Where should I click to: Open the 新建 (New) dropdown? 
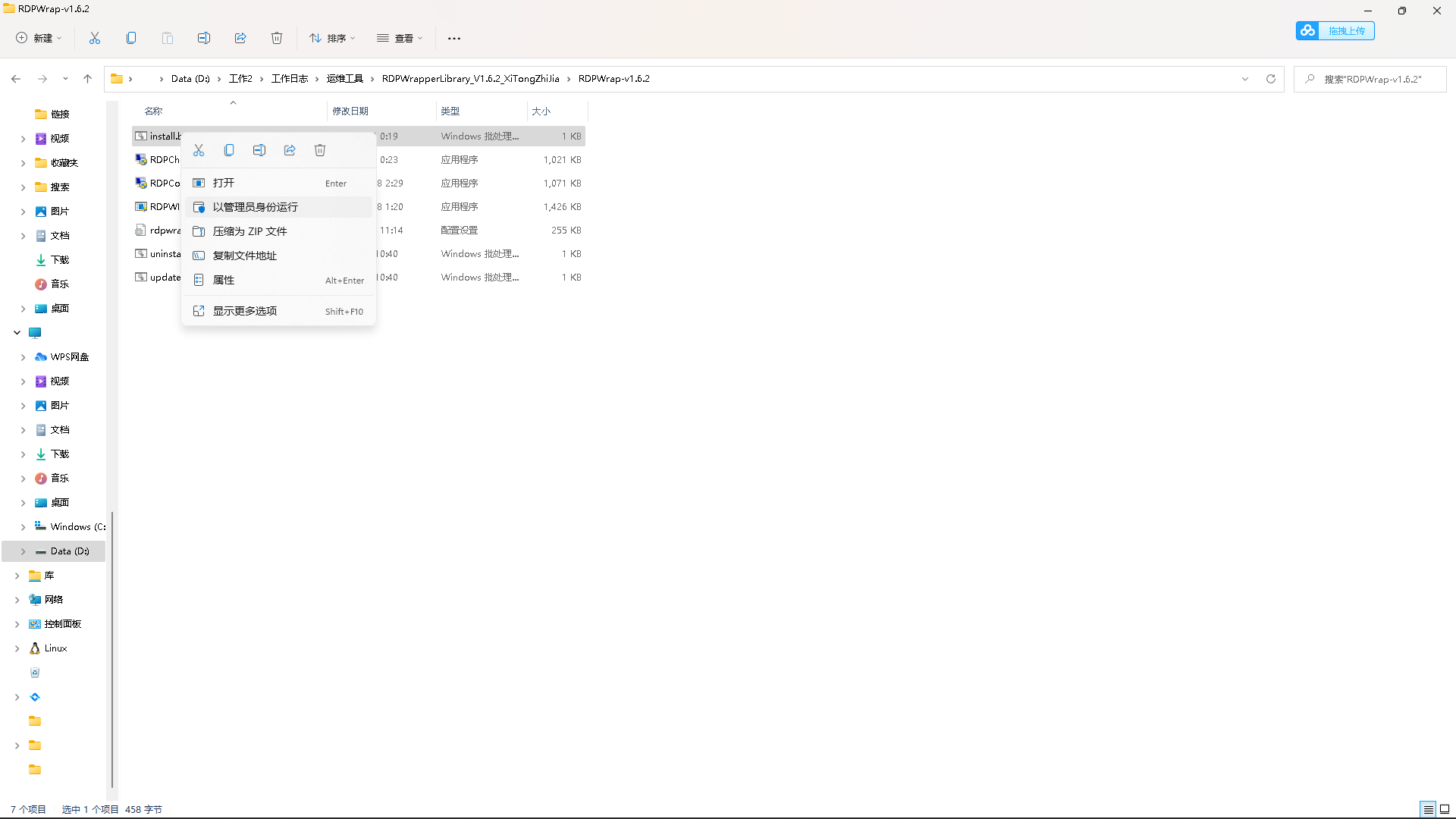click(x=39, y=38)
